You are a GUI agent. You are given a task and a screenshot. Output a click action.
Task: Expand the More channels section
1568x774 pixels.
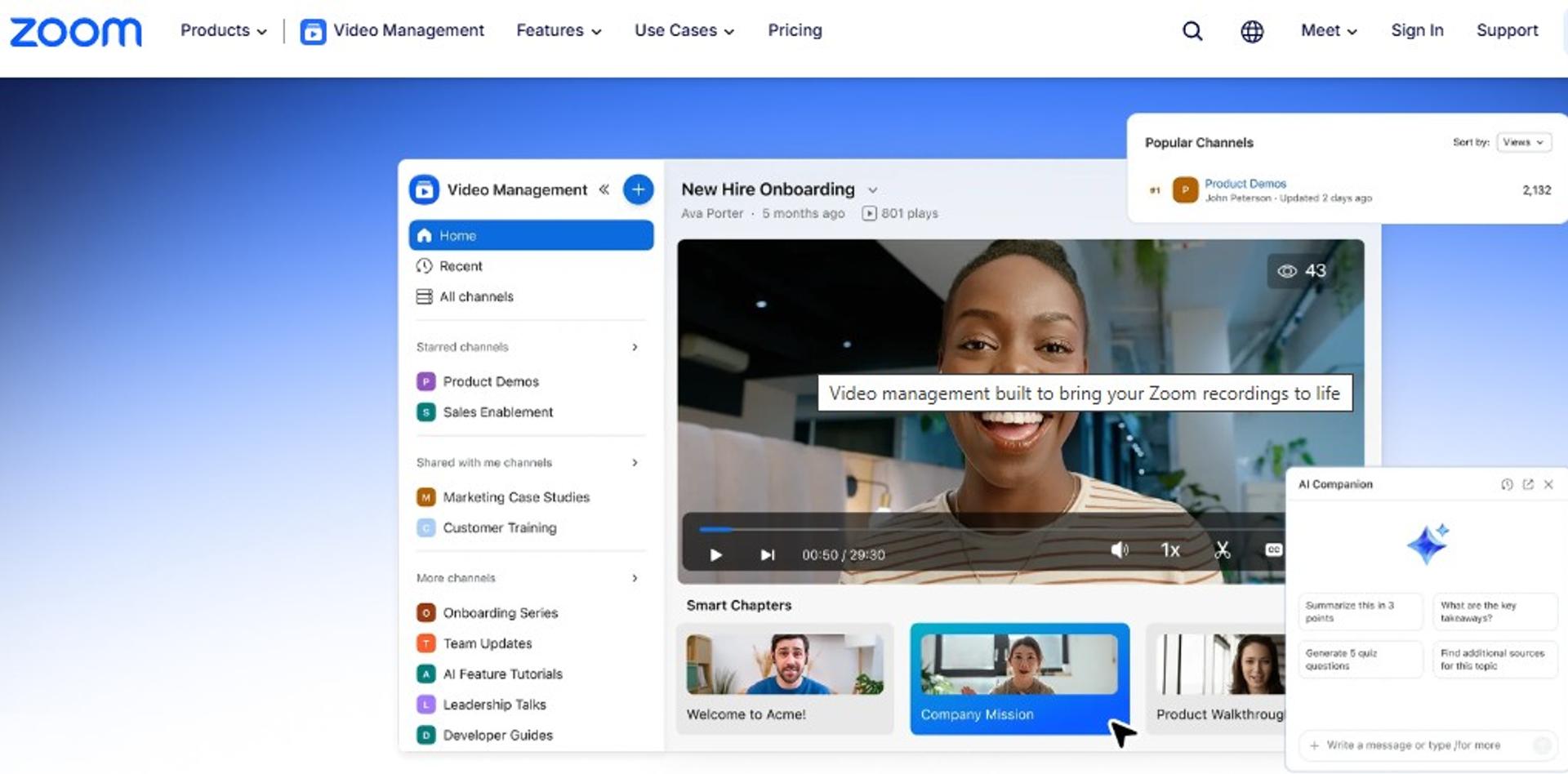635,578
